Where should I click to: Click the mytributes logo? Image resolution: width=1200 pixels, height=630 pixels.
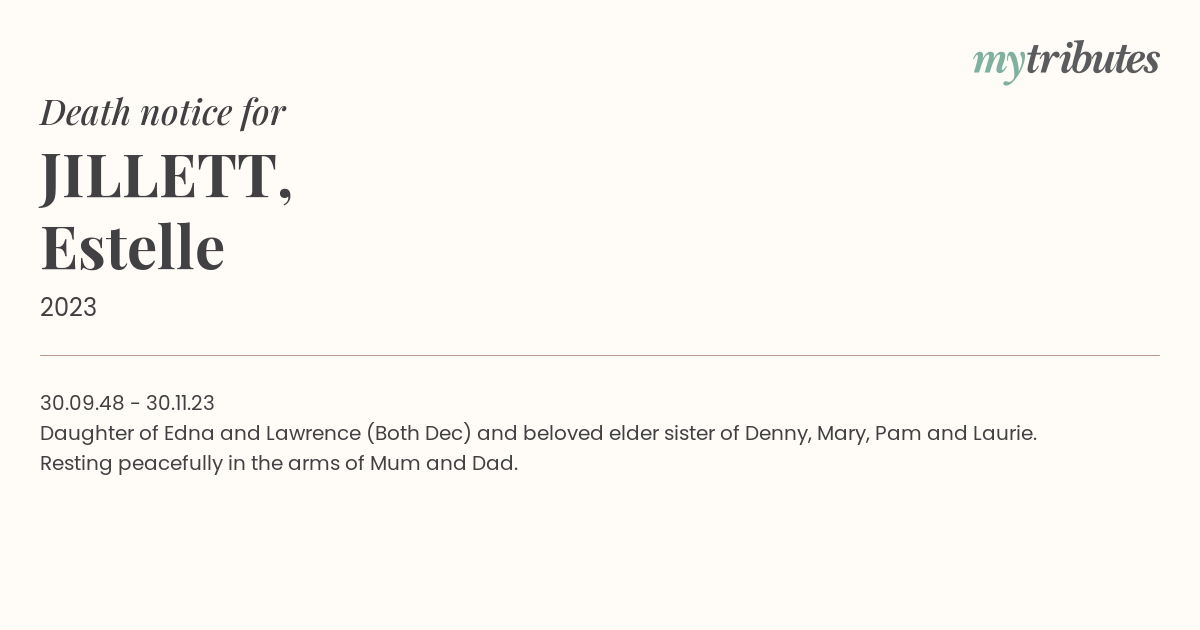pyautogui.click(x=1066, y=60)
